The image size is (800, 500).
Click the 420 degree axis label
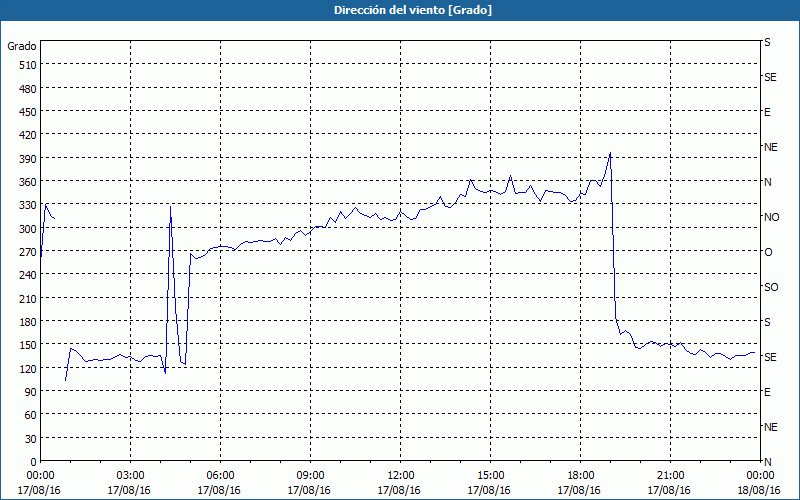[29, 136]
